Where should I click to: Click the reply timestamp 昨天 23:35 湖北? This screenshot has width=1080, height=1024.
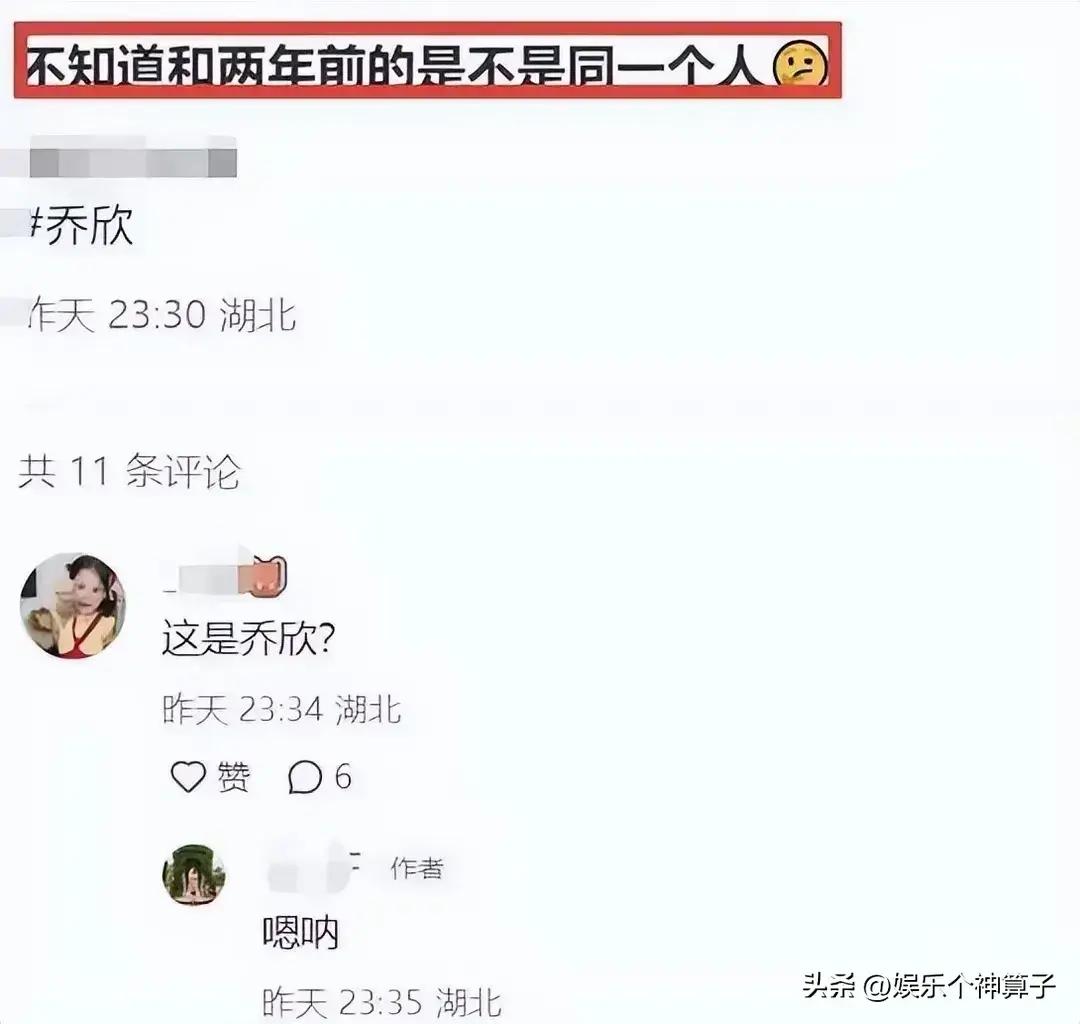tap(382, 1003)
